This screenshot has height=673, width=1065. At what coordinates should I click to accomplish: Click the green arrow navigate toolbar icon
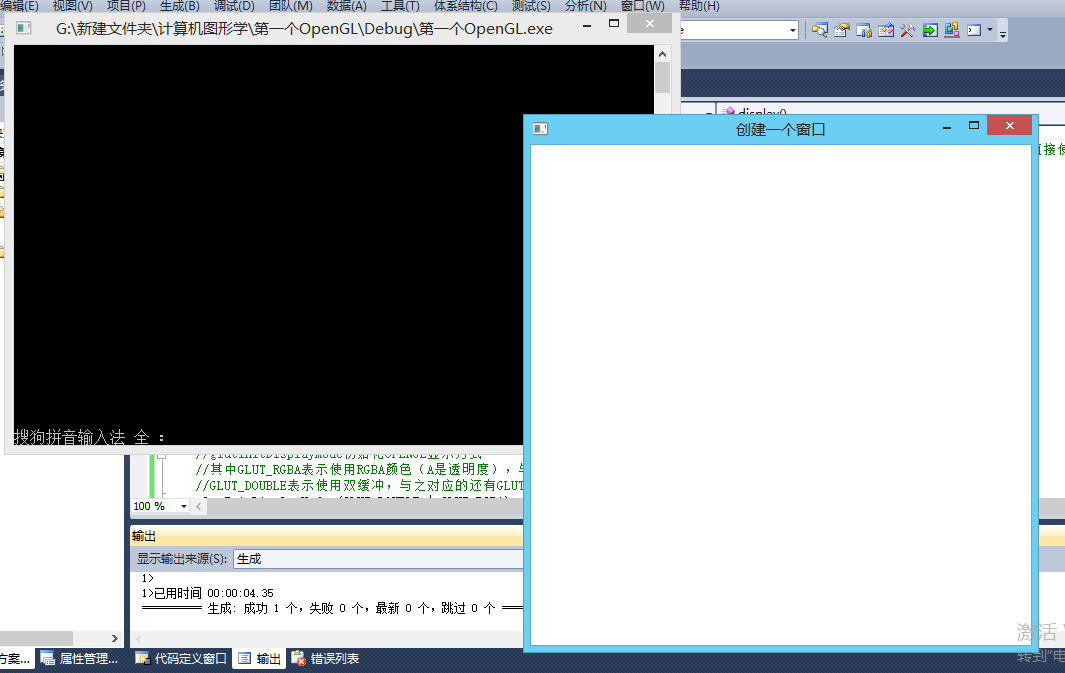click(x=929, y=30)
